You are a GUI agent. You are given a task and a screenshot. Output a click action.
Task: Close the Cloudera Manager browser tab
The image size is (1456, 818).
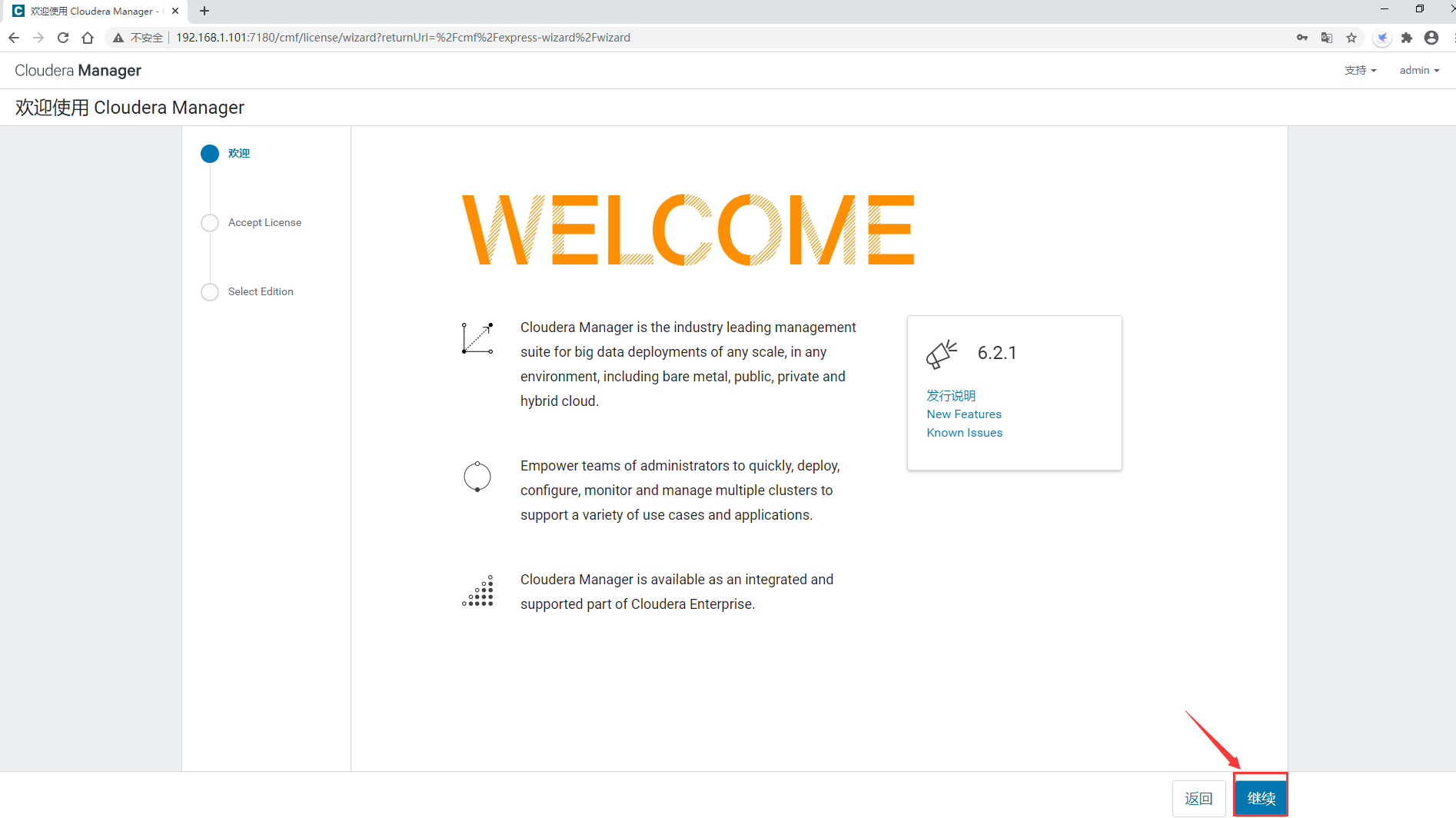click(175, 11)
